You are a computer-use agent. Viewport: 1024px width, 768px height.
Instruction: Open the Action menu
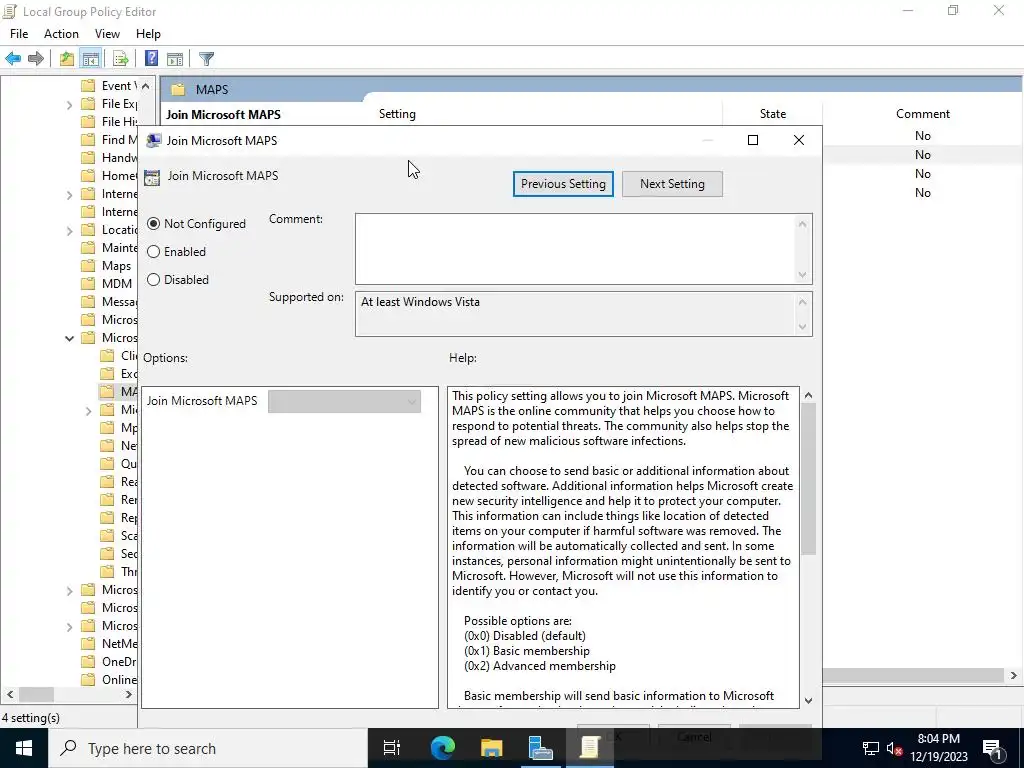tap(61, 34)
